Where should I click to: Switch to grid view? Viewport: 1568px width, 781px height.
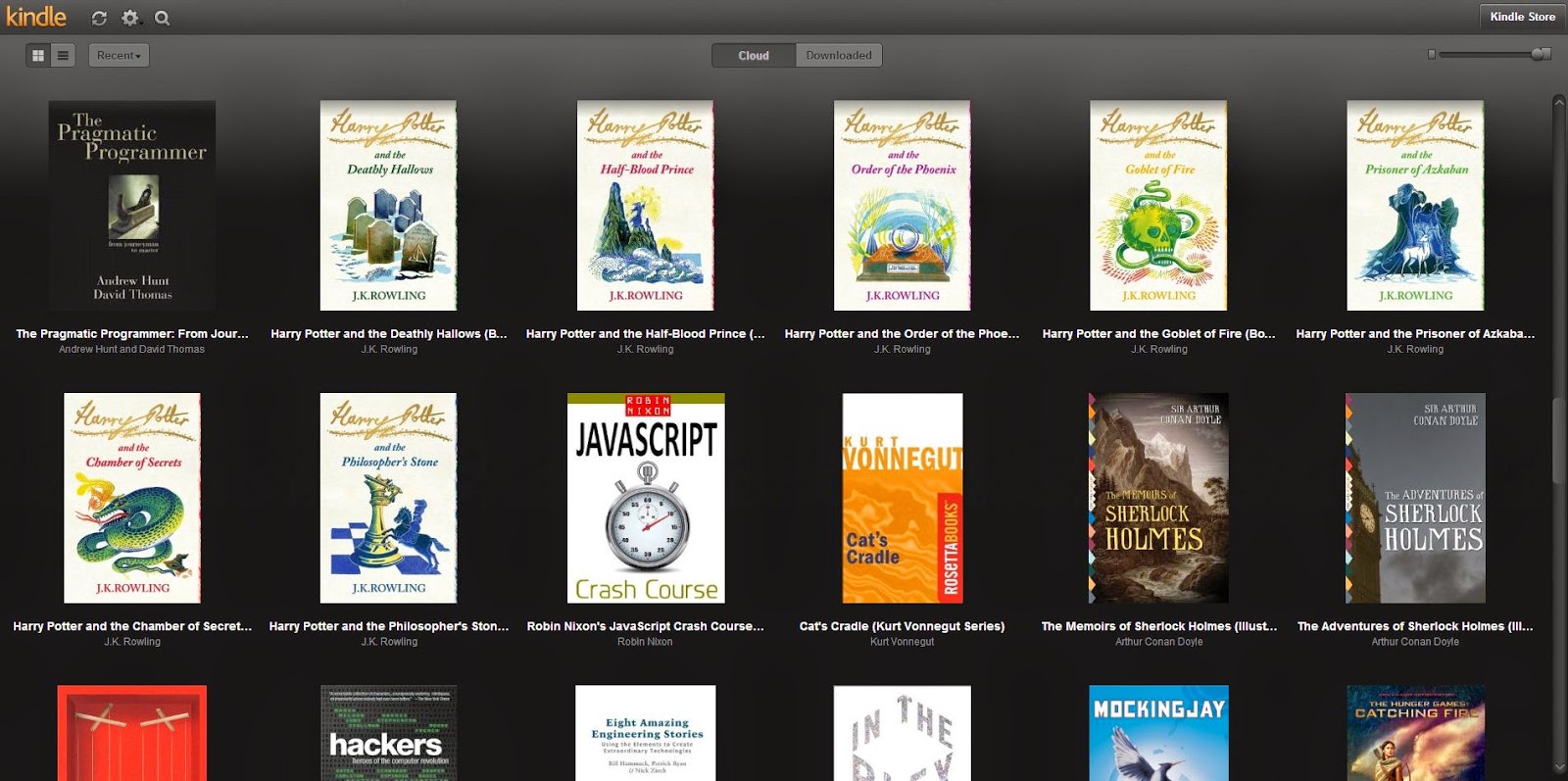pyautogui.click(x=38, y=56)
